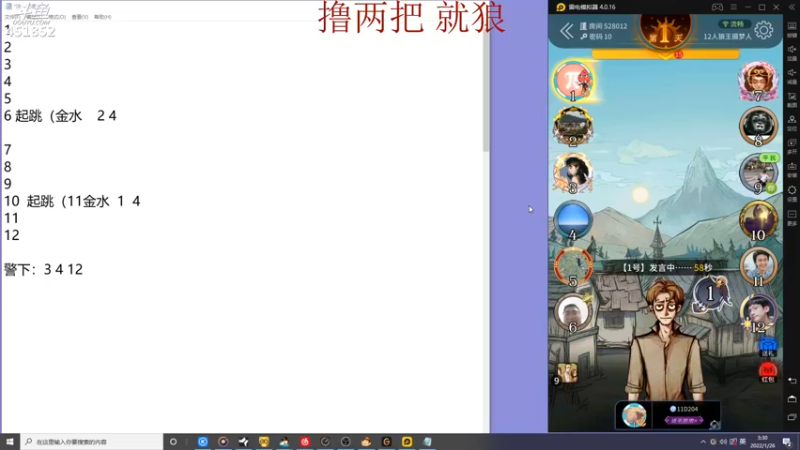This screenshot has height=450, width=800.
Task: Click purple button in bottom profile card
Action: point(684,420)
